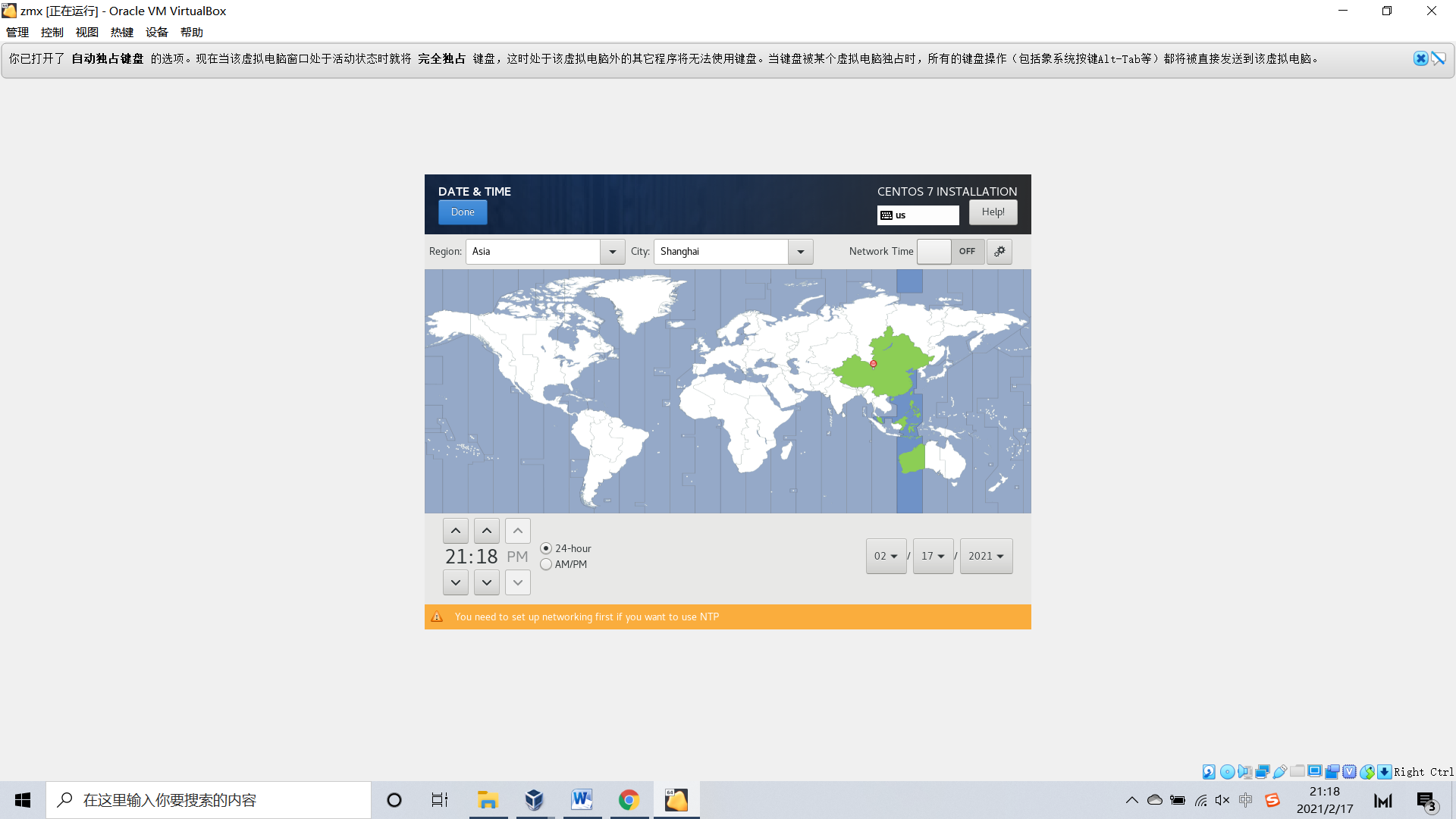Click the Done button
Image resolution: width=1456 pixels, height=819 pixels.
[x=463, y=212]
